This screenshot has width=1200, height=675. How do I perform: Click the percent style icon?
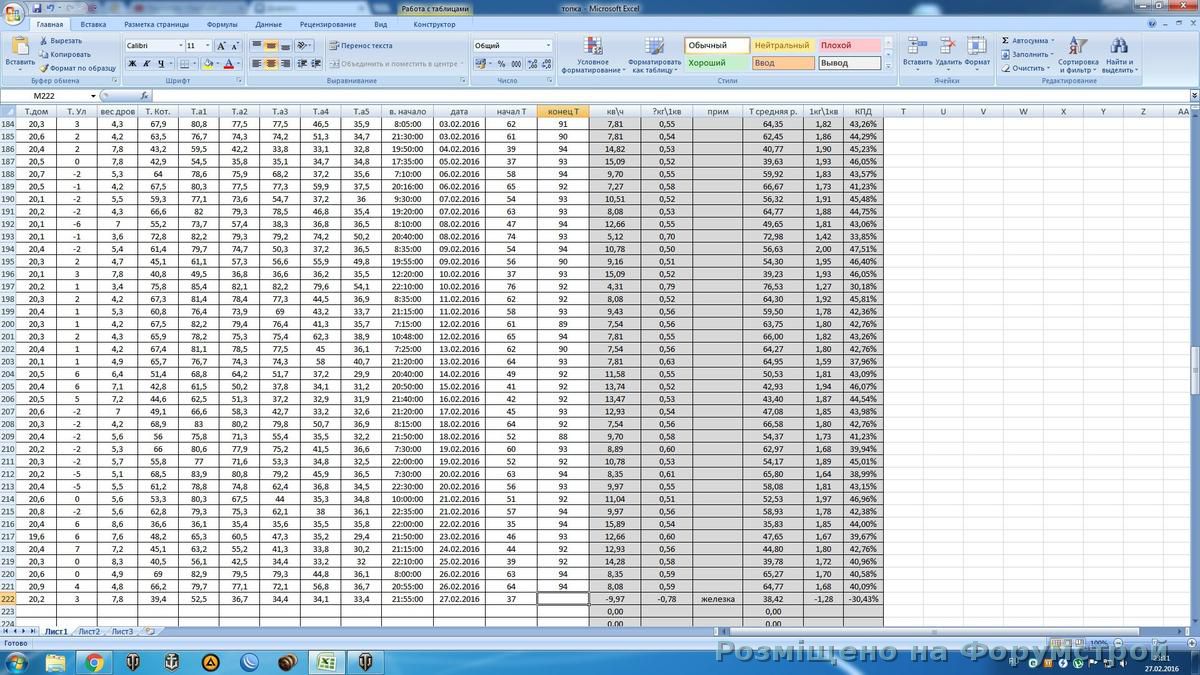point(500,63)
